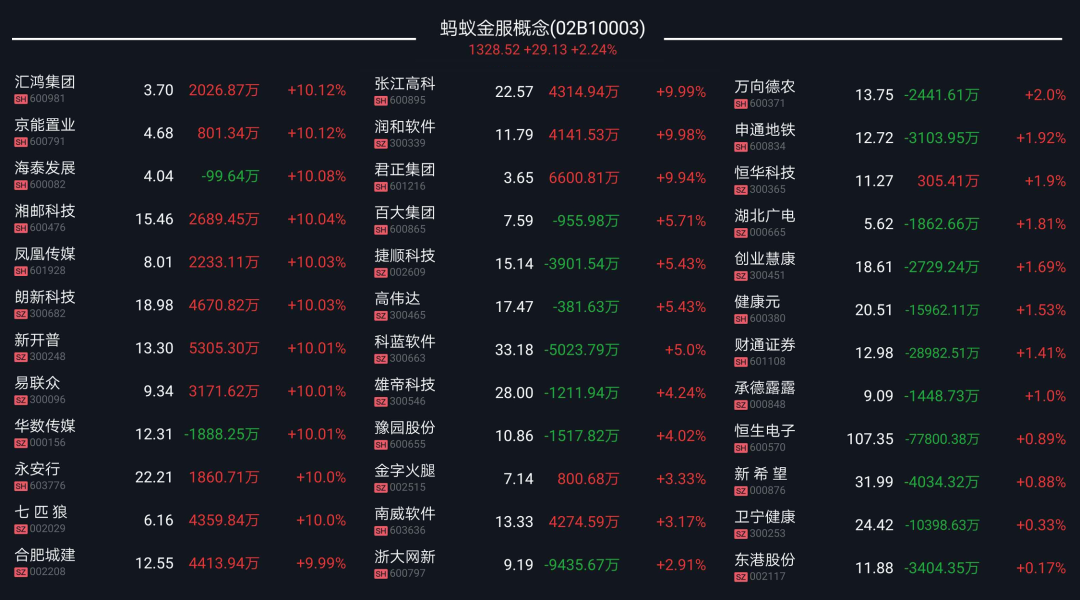The image size is (1080, 600).
Task: Click the SZ badge under 朗新科技
Action: click(x=21, y=314)
